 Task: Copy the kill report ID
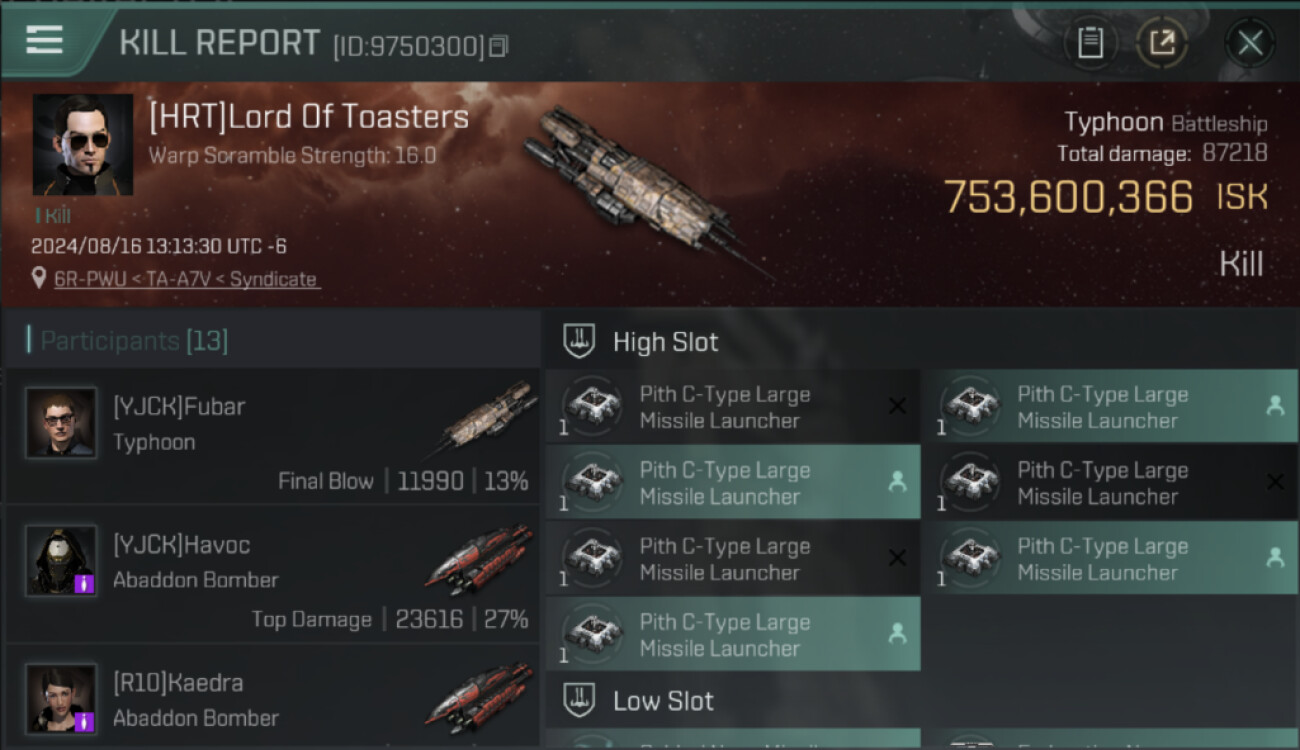coord(498,46)
